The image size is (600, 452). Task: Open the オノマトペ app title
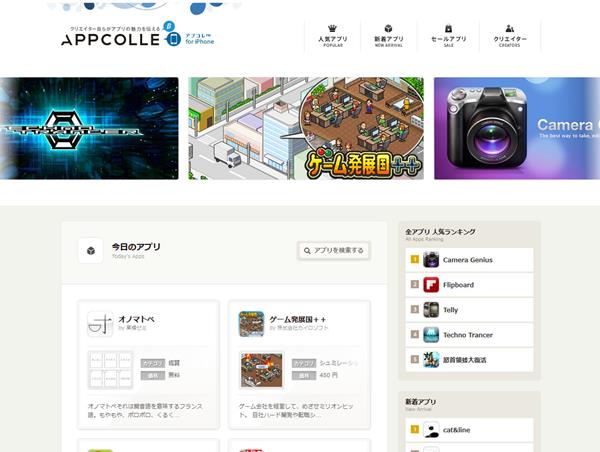pyautogui.click(x=137, y=319)
